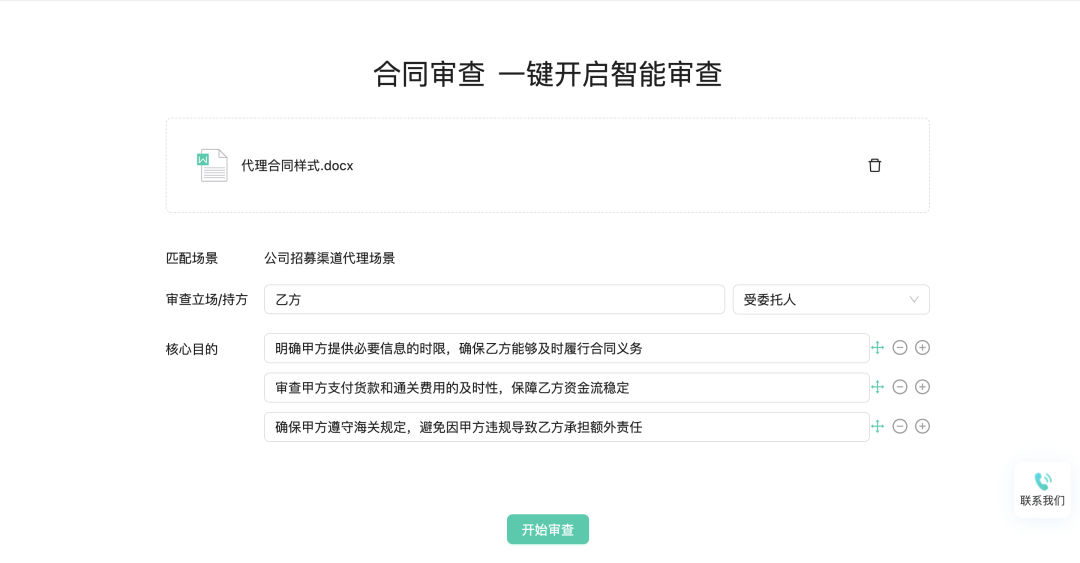The height and width of the screenshot is (563, 1080).
Task: Click the move handle for the 审查甲方支付货款 row
Action: 878,387
